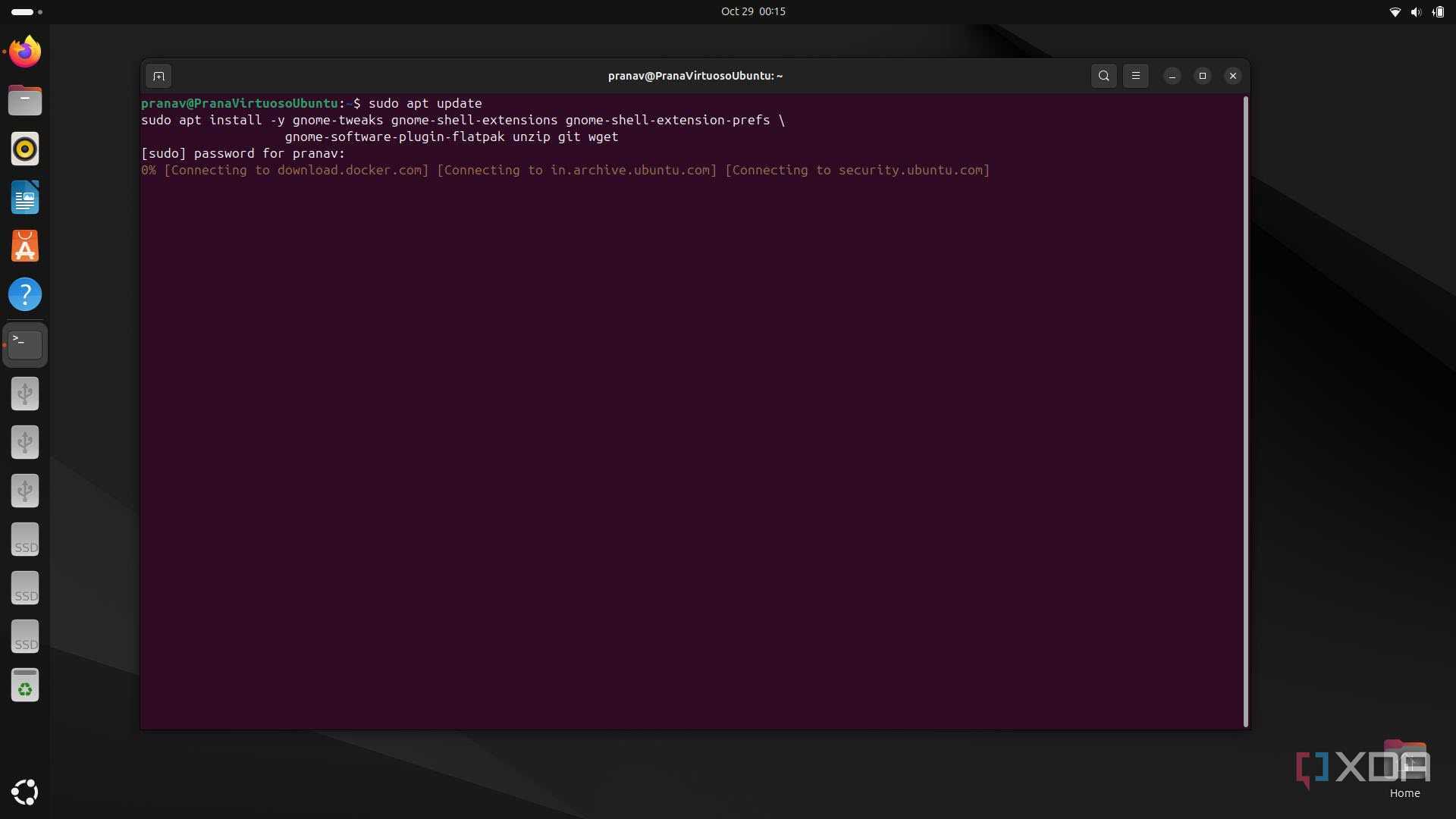
Task: Open system menu via volume icon
Action: click(x=1415, y=12)
